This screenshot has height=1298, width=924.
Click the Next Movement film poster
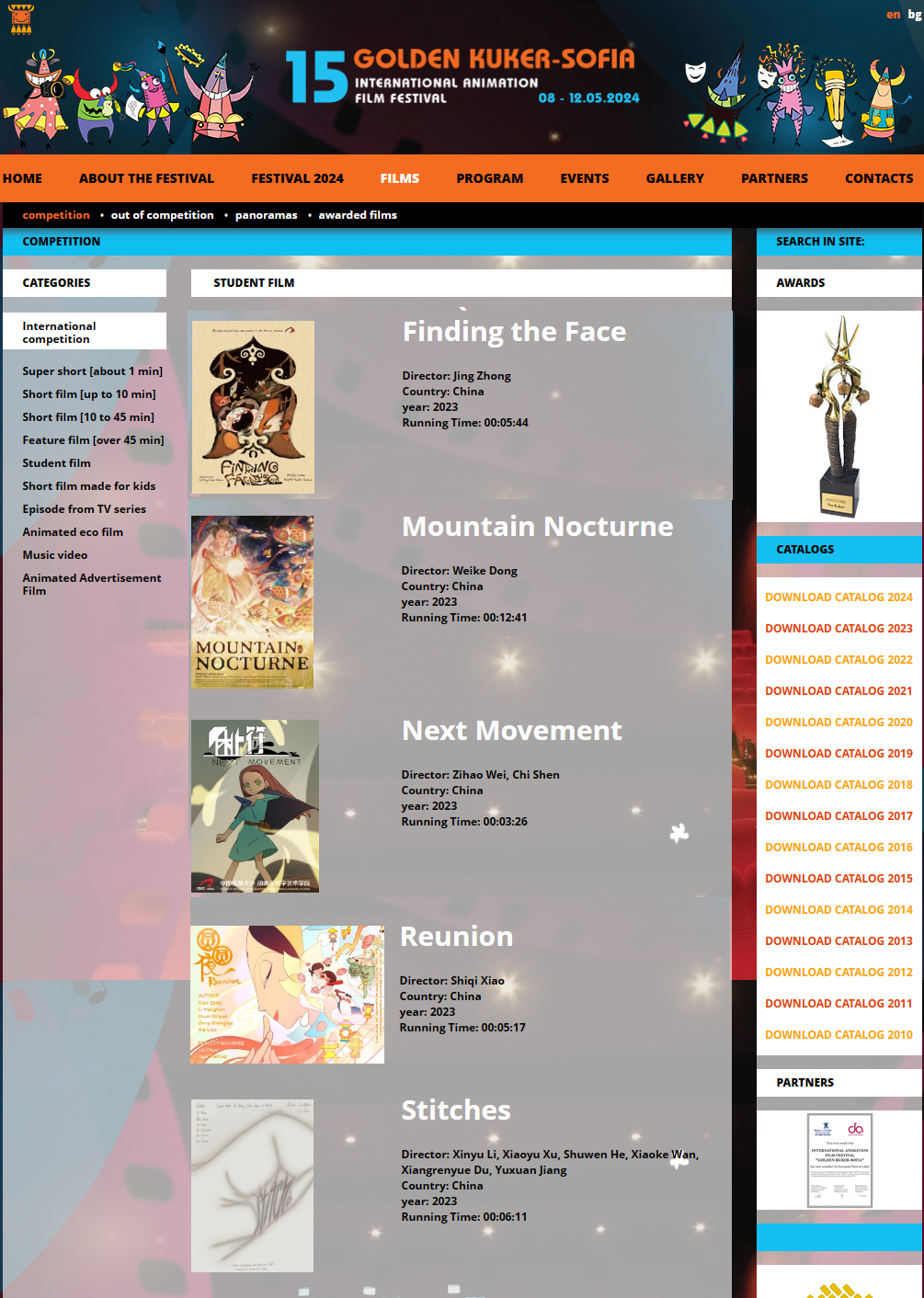(x=255, y=806)
